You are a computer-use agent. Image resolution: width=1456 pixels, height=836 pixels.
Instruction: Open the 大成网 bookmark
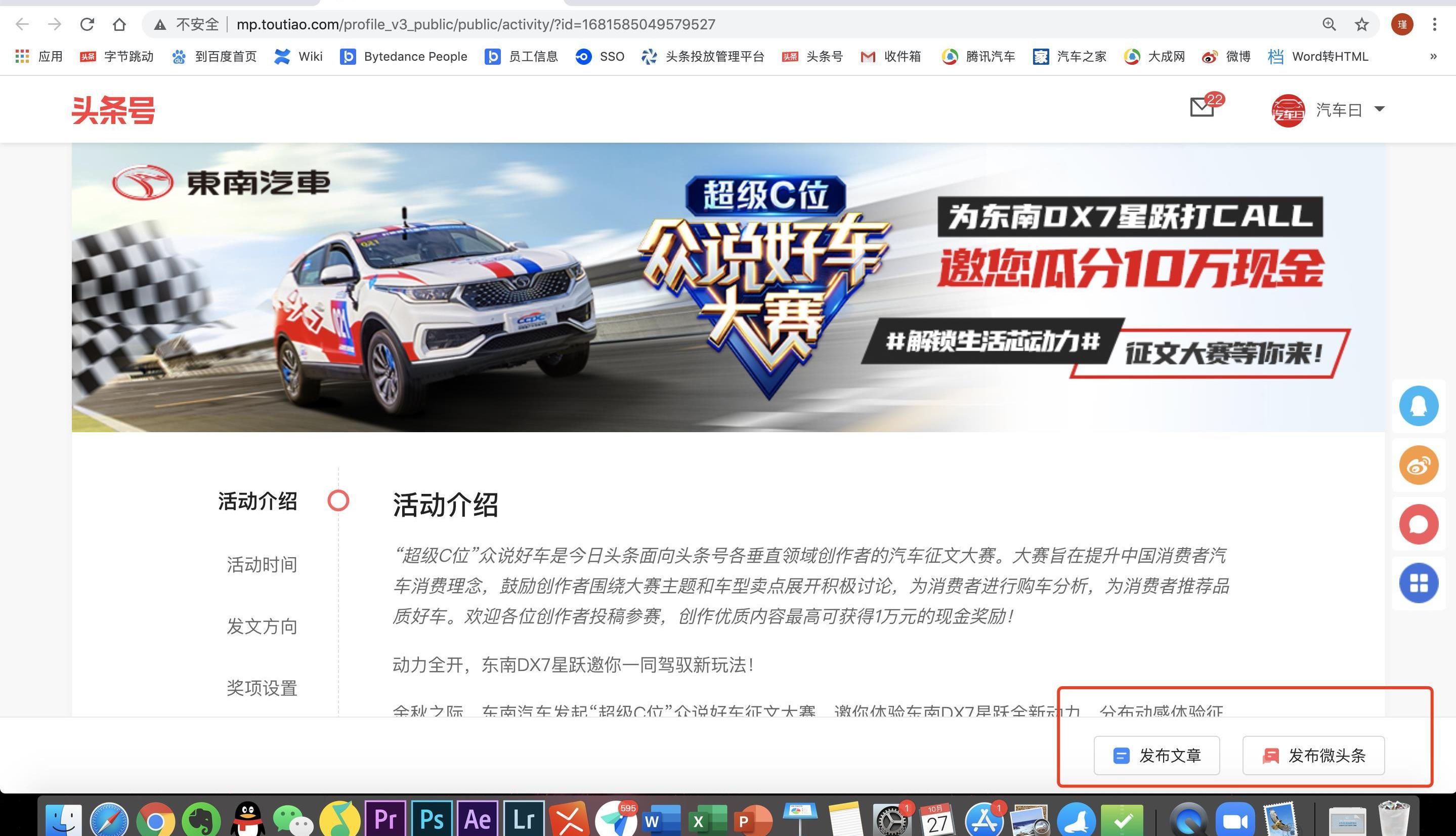1154,56
